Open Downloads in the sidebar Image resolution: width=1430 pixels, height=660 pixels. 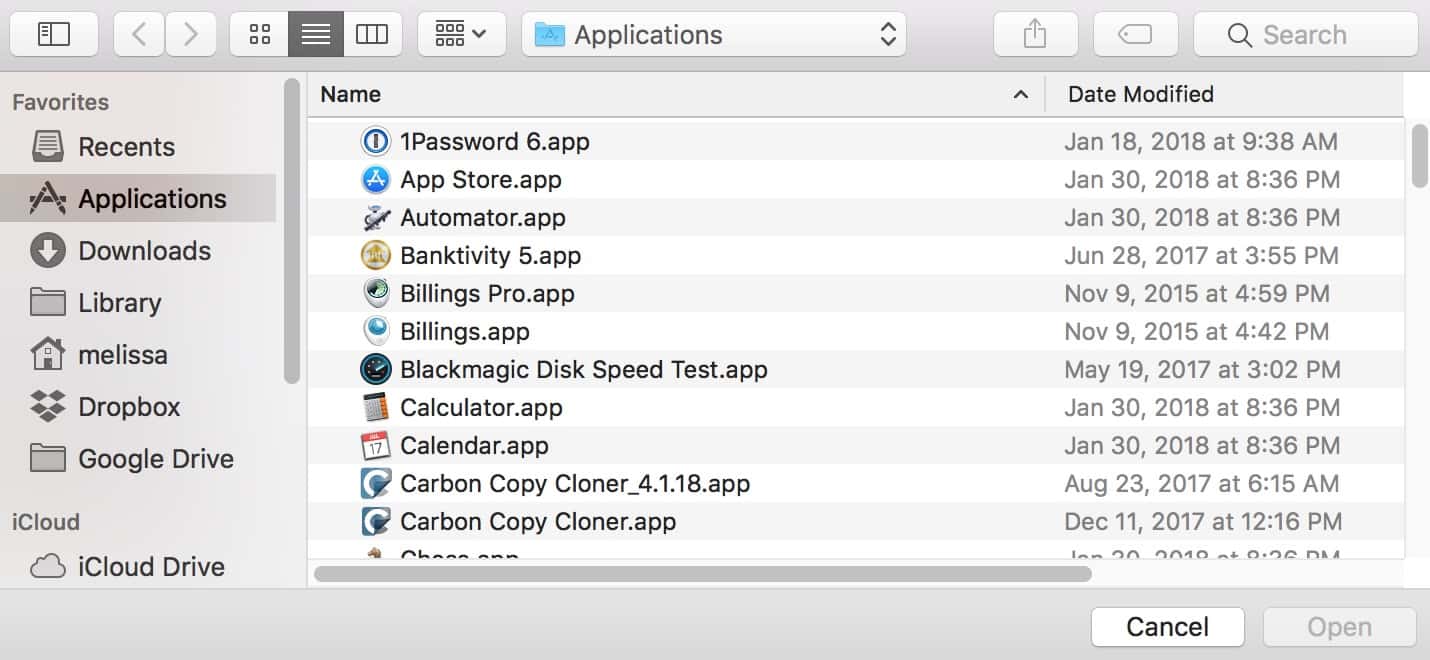[x=144, y=251]
